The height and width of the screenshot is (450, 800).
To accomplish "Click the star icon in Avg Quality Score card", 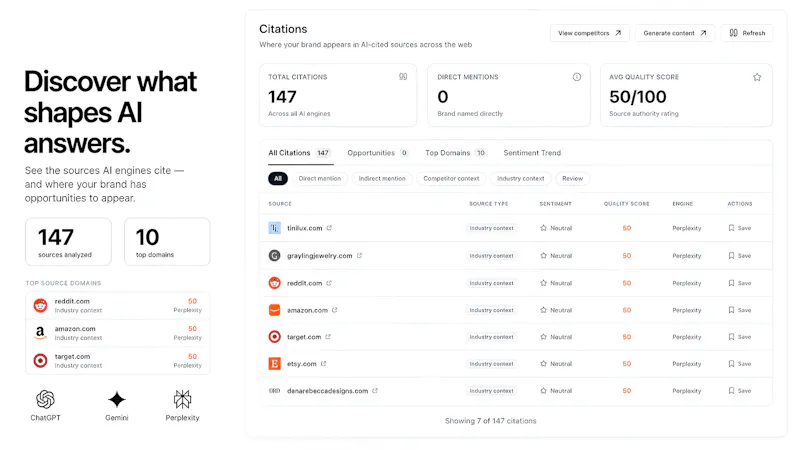I will 757,77.
